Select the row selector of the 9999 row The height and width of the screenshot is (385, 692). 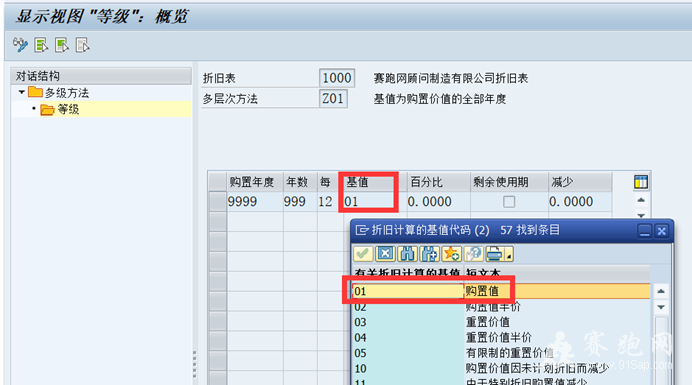pos(218,202)
